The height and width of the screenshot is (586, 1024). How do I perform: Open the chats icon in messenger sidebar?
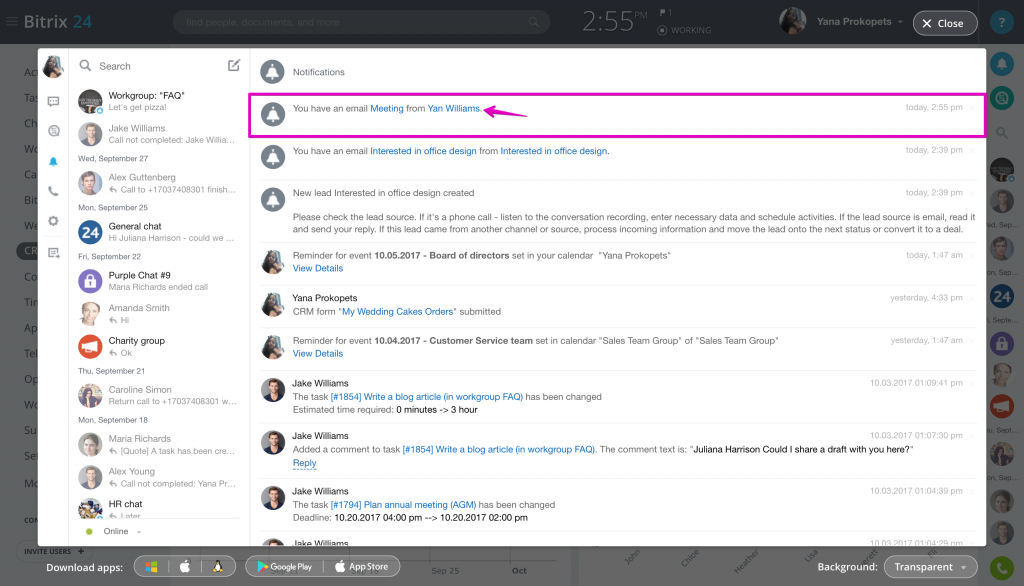coord(54,101)
